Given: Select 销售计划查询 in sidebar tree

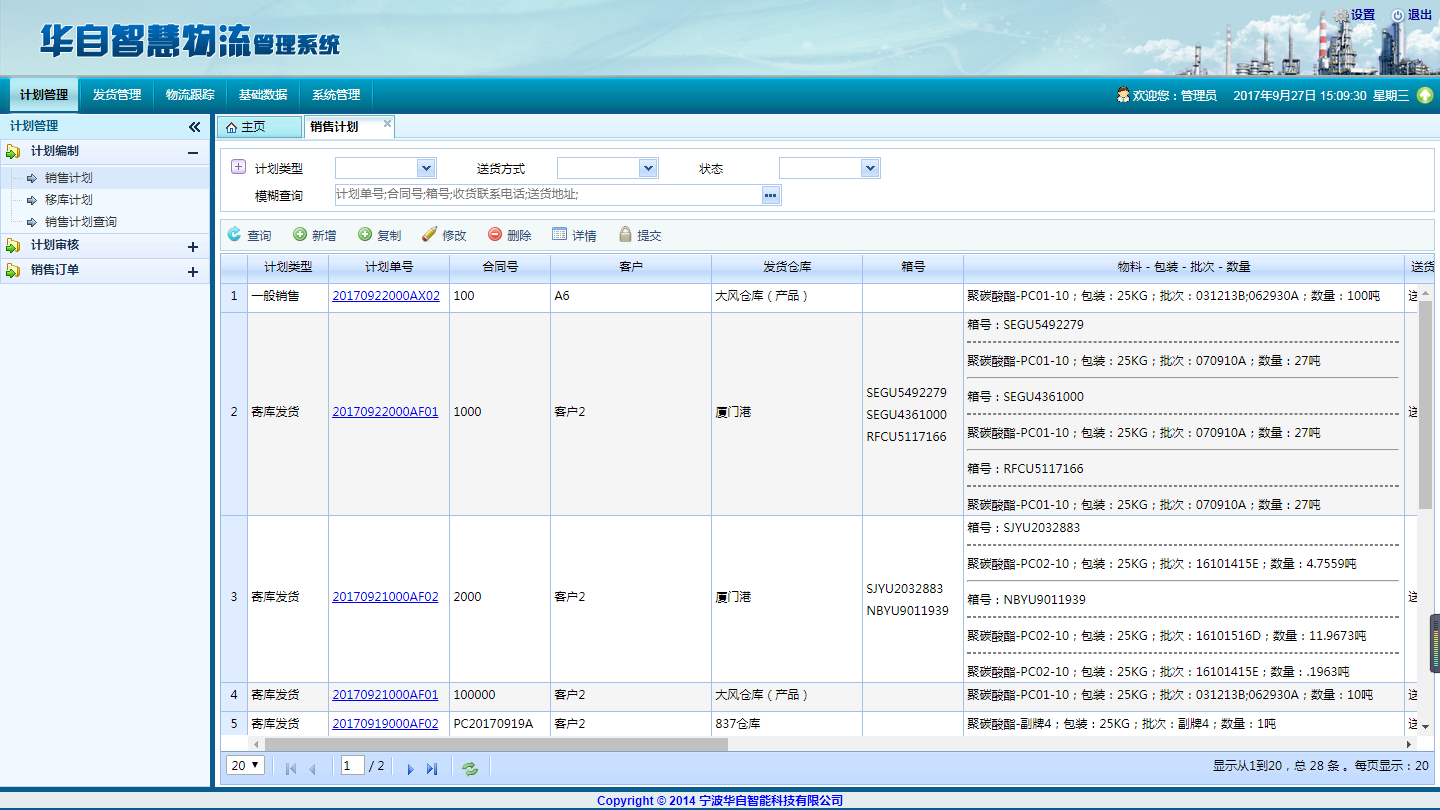Looking at the screenshot, I should [x=81, y=222].
